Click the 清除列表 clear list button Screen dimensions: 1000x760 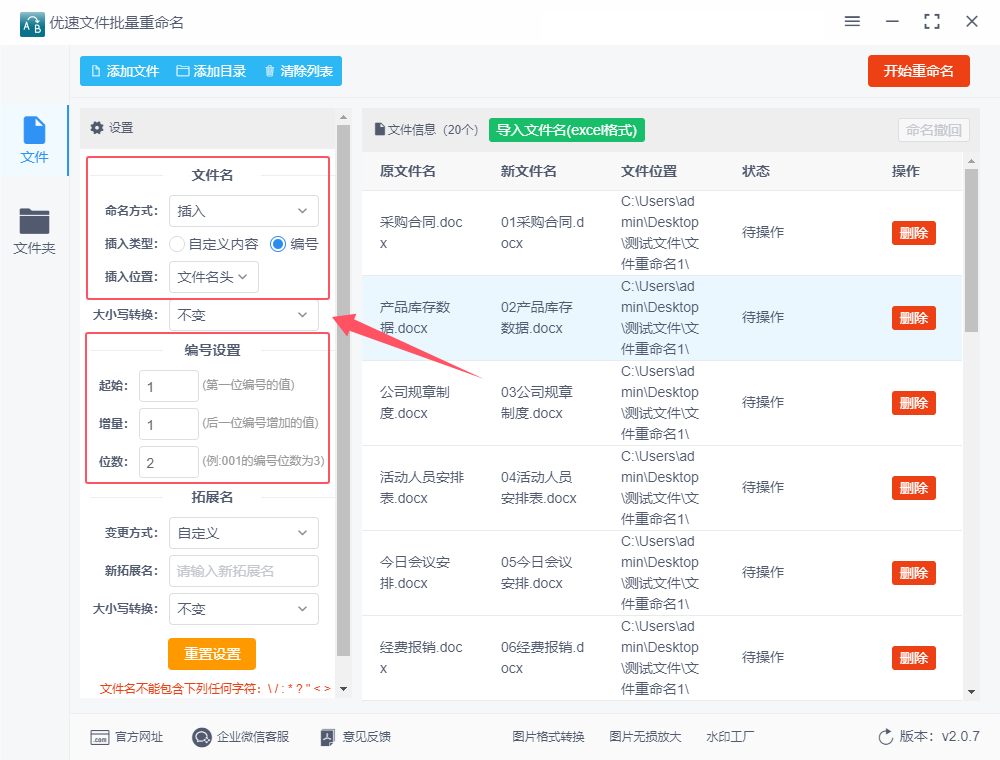pyautogui.click(x=298, y=71)
